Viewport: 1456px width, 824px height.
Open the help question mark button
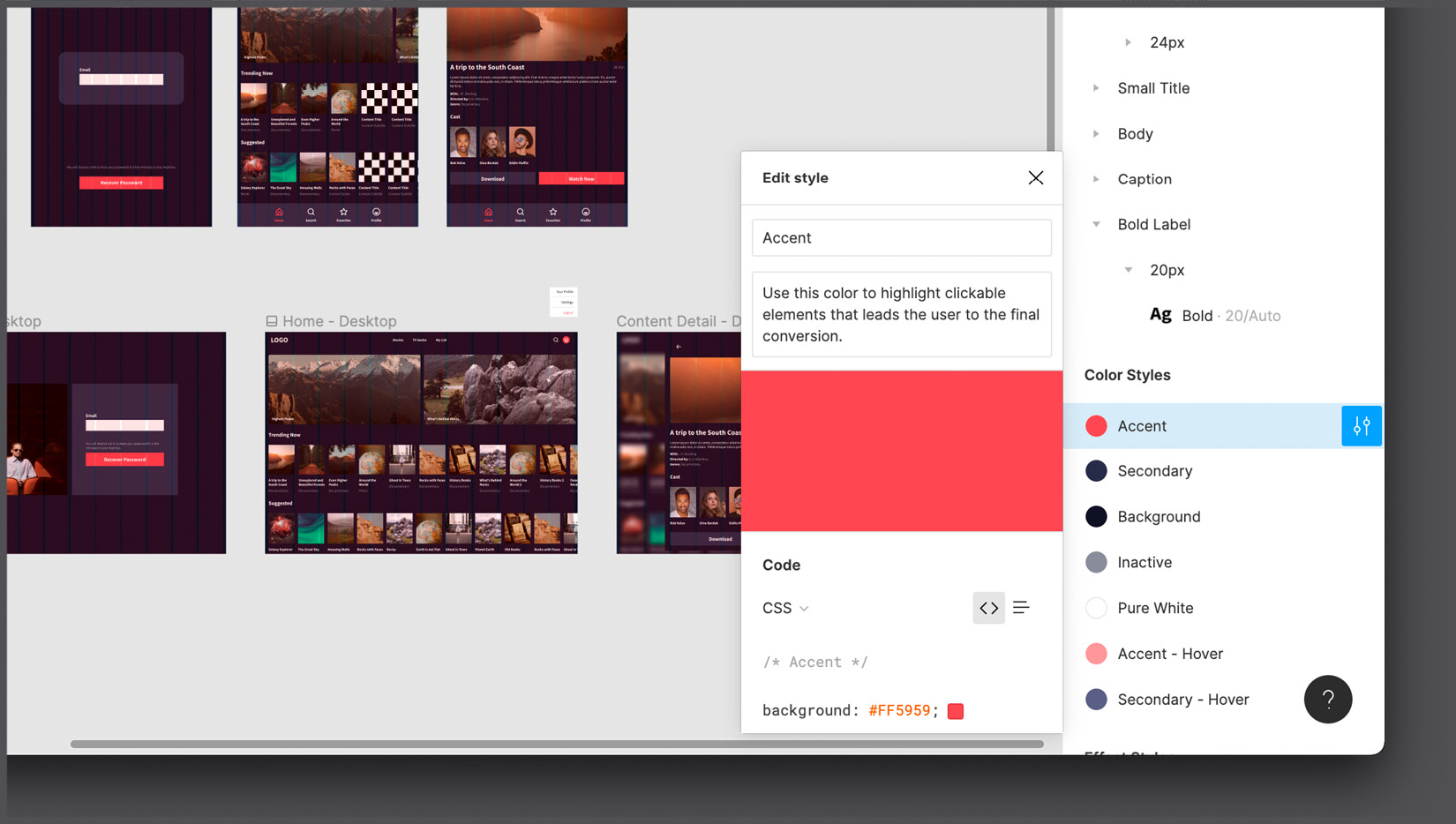[1327, 699]
